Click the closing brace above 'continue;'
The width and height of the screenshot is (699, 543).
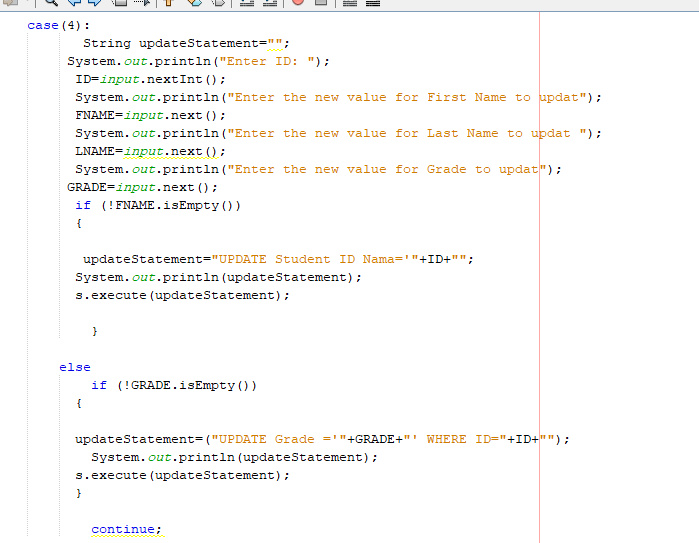pyautogui.click(x=79, y=494)
